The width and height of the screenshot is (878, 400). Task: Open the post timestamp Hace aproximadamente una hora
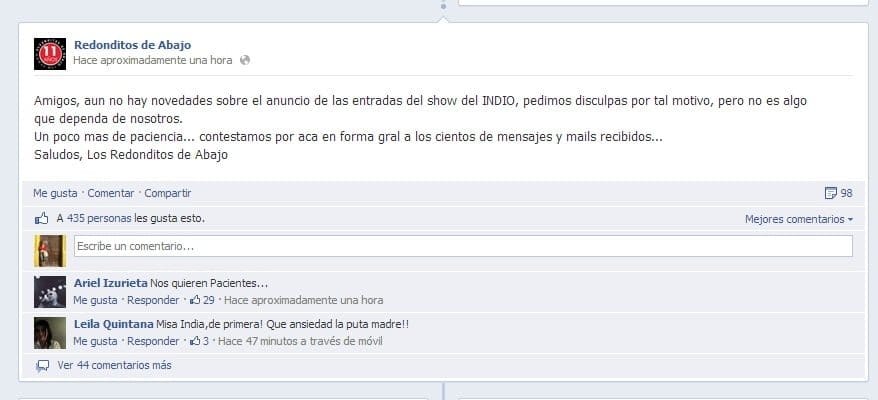153,61
